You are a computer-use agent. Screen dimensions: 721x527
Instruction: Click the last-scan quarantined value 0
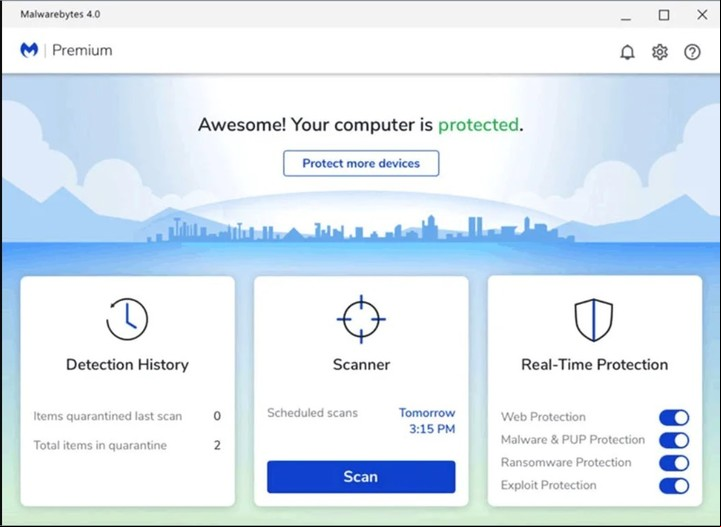217,416
